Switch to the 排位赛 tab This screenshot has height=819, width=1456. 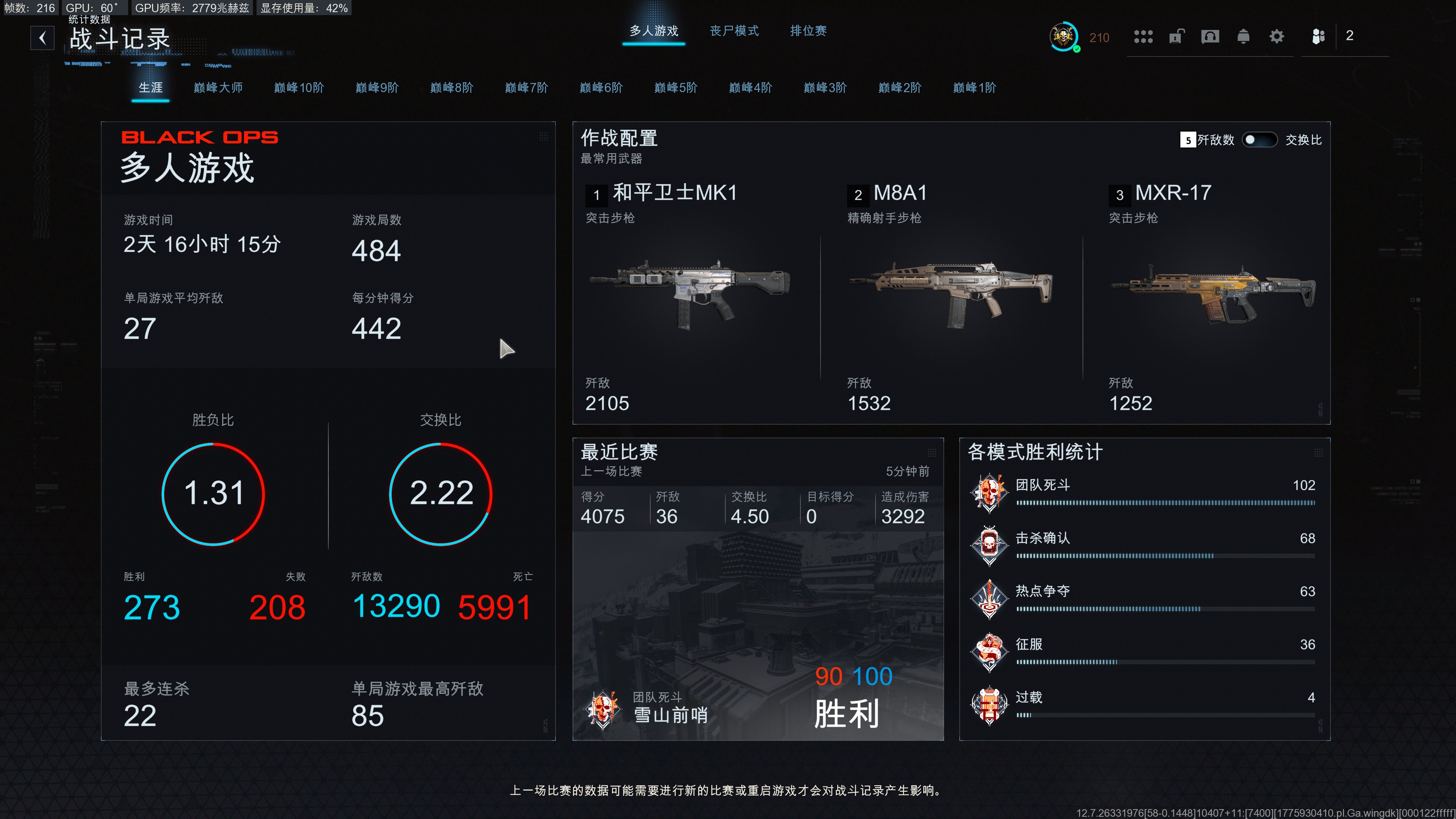pos(808,30)
